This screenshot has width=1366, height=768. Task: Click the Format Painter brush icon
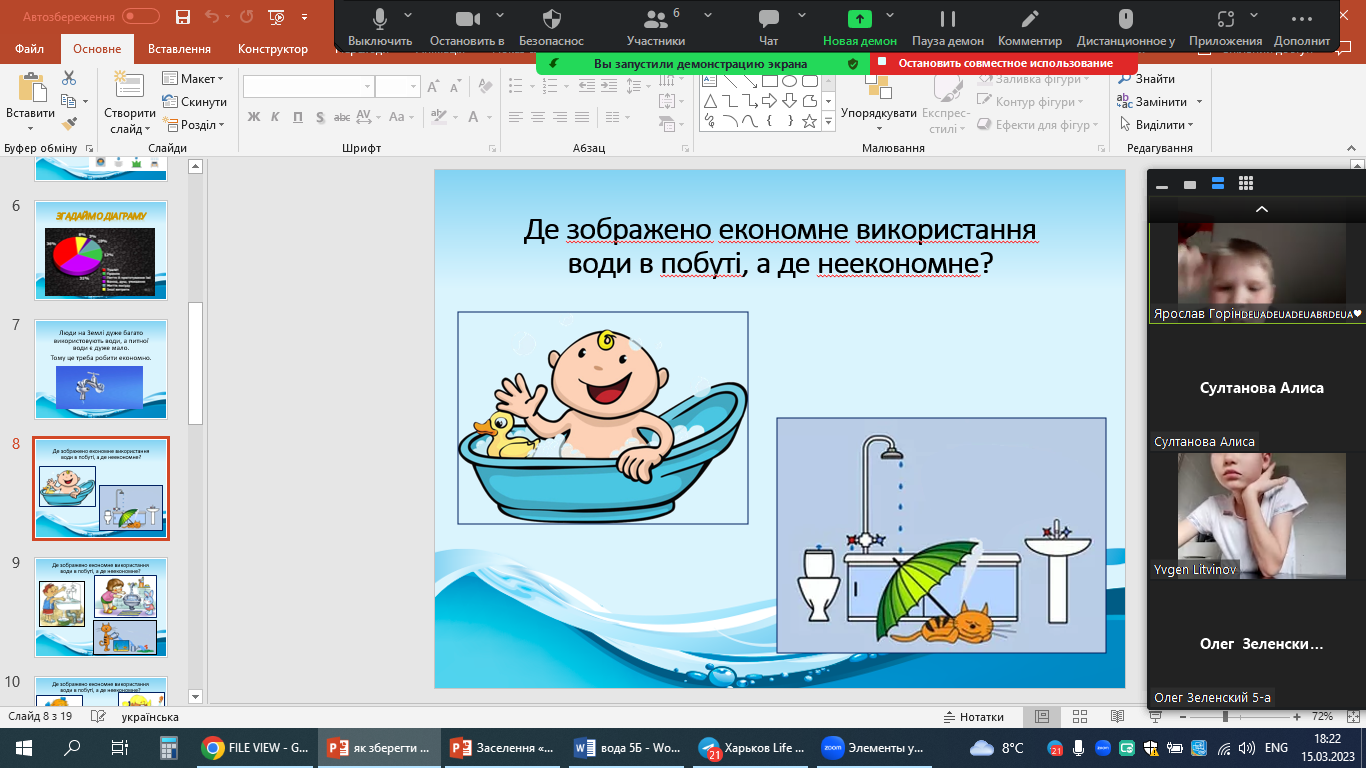(69, 124)
